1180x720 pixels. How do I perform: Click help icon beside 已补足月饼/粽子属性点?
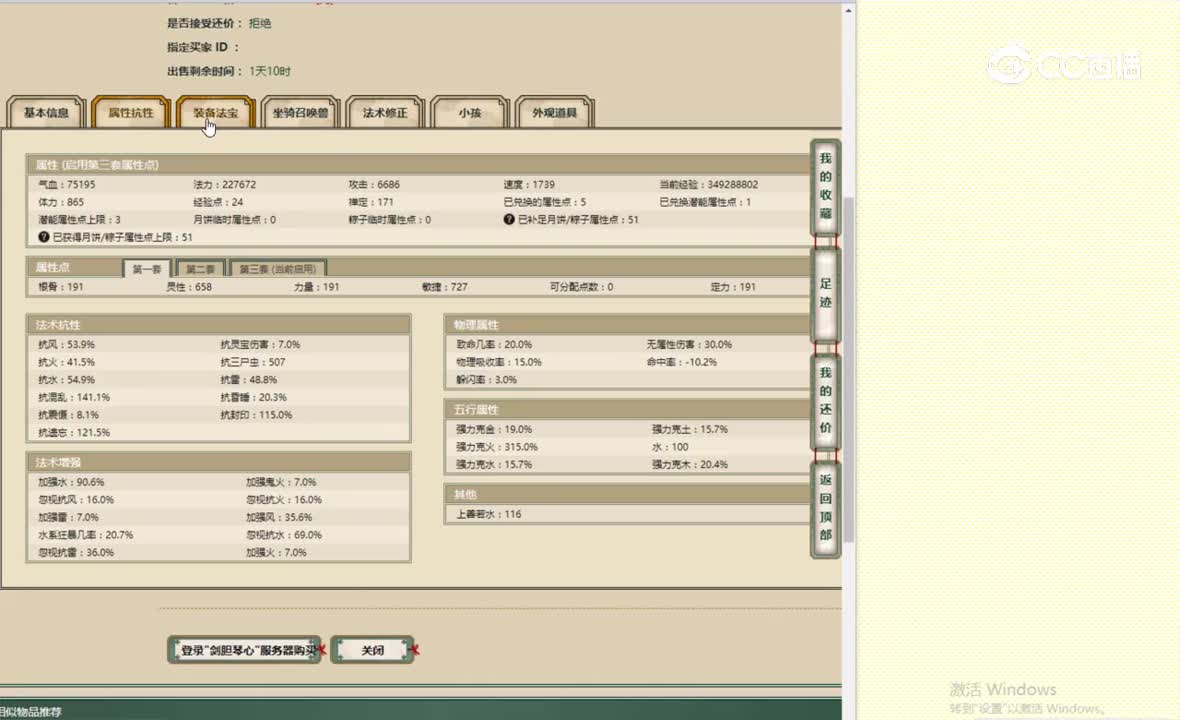[x=509, y=220]
